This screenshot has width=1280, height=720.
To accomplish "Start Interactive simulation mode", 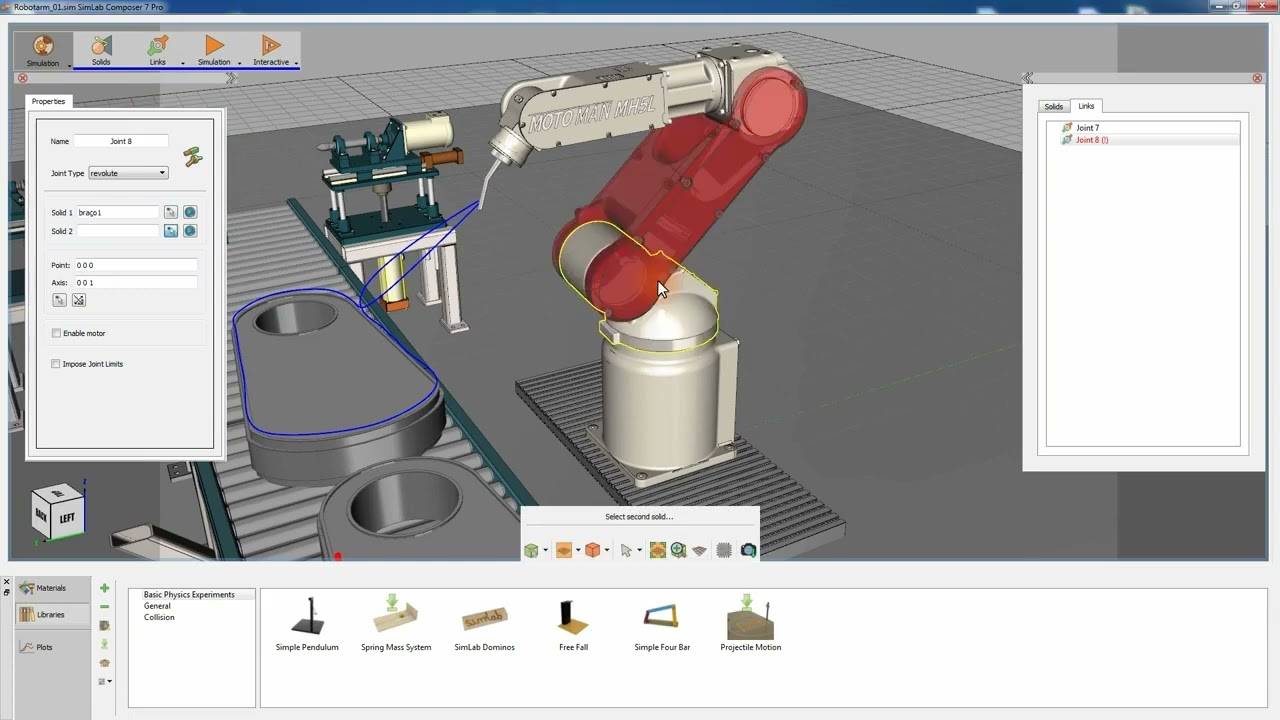I will 271,50.
